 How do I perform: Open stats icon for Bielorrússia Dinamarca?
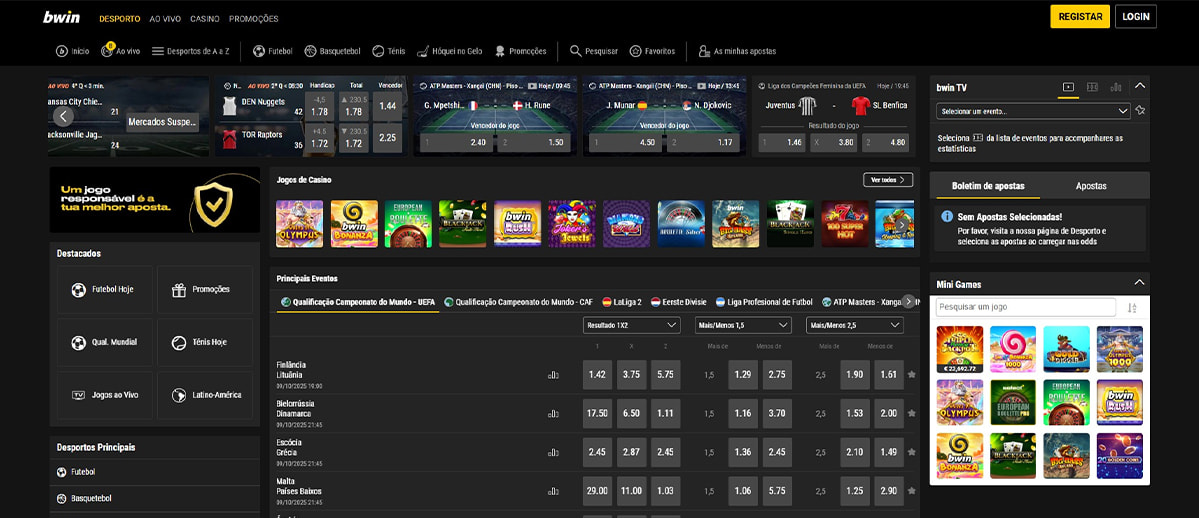[553, 414]
